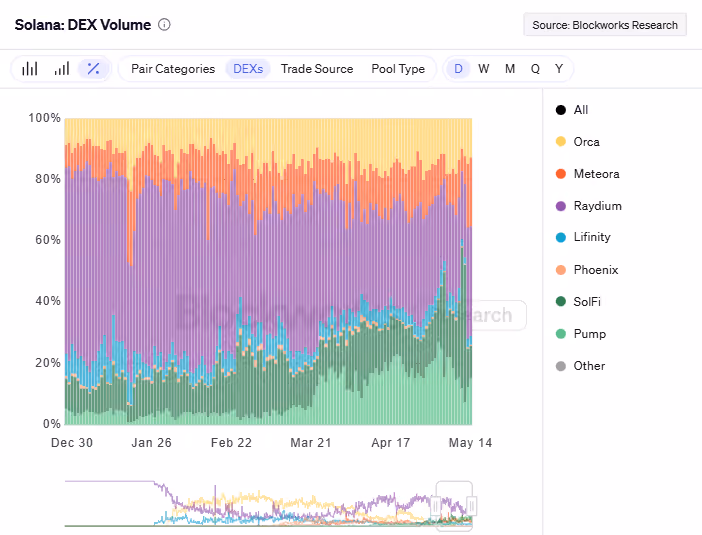Select weekly interval W
This screenshot has height=535, width=702.
pos(484,69)
